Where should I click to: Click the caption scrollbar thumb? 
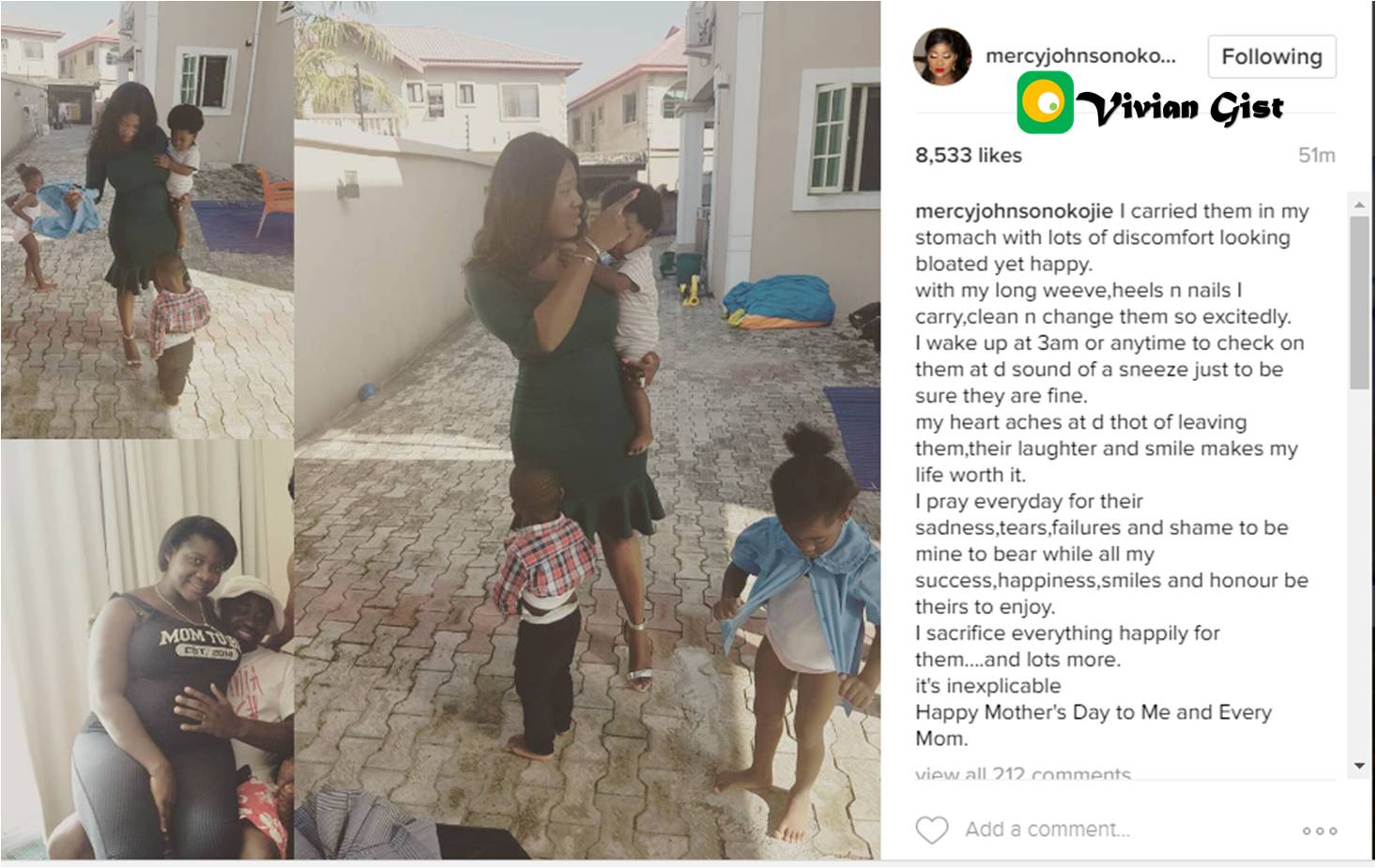click(x=1359, y=302)
